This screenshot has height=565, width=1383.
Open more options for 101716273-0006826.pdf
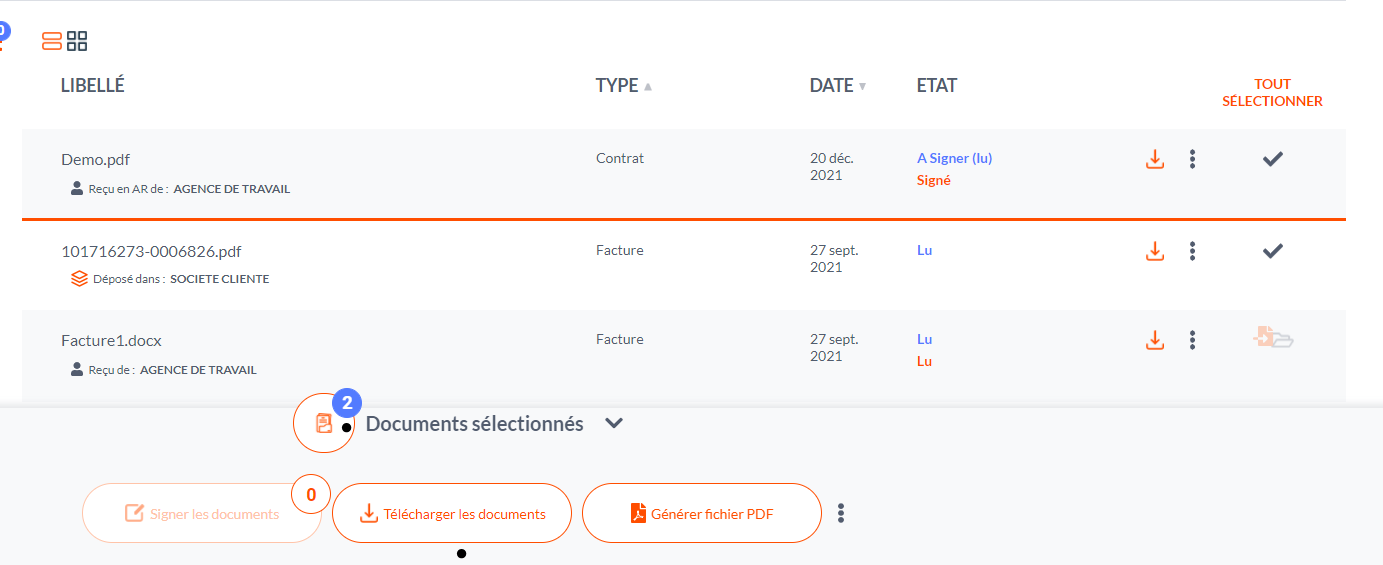(1192, 251)
